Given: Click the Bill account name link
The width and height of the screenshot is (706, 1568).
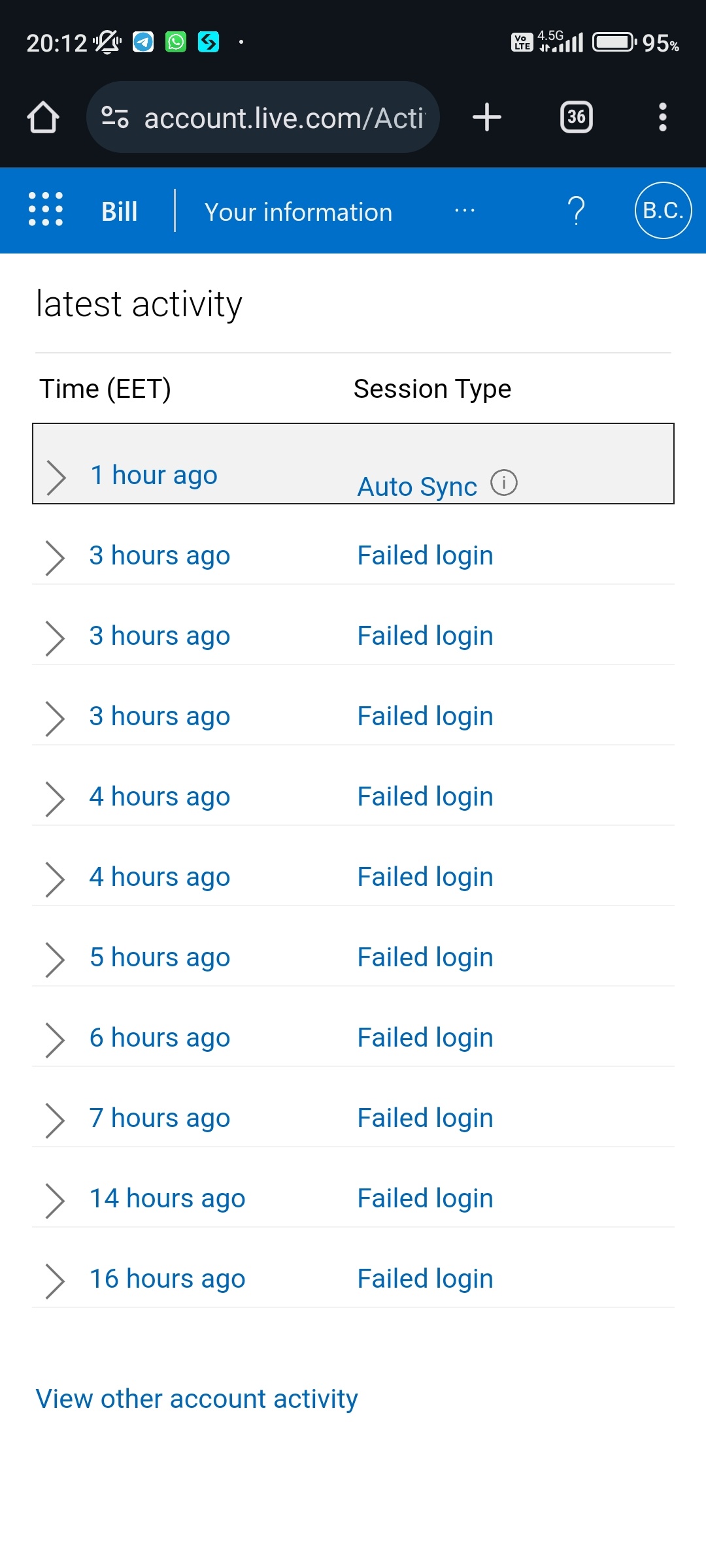Looking at the screenshot, I should pyautogui.click(x=119, y=212).
